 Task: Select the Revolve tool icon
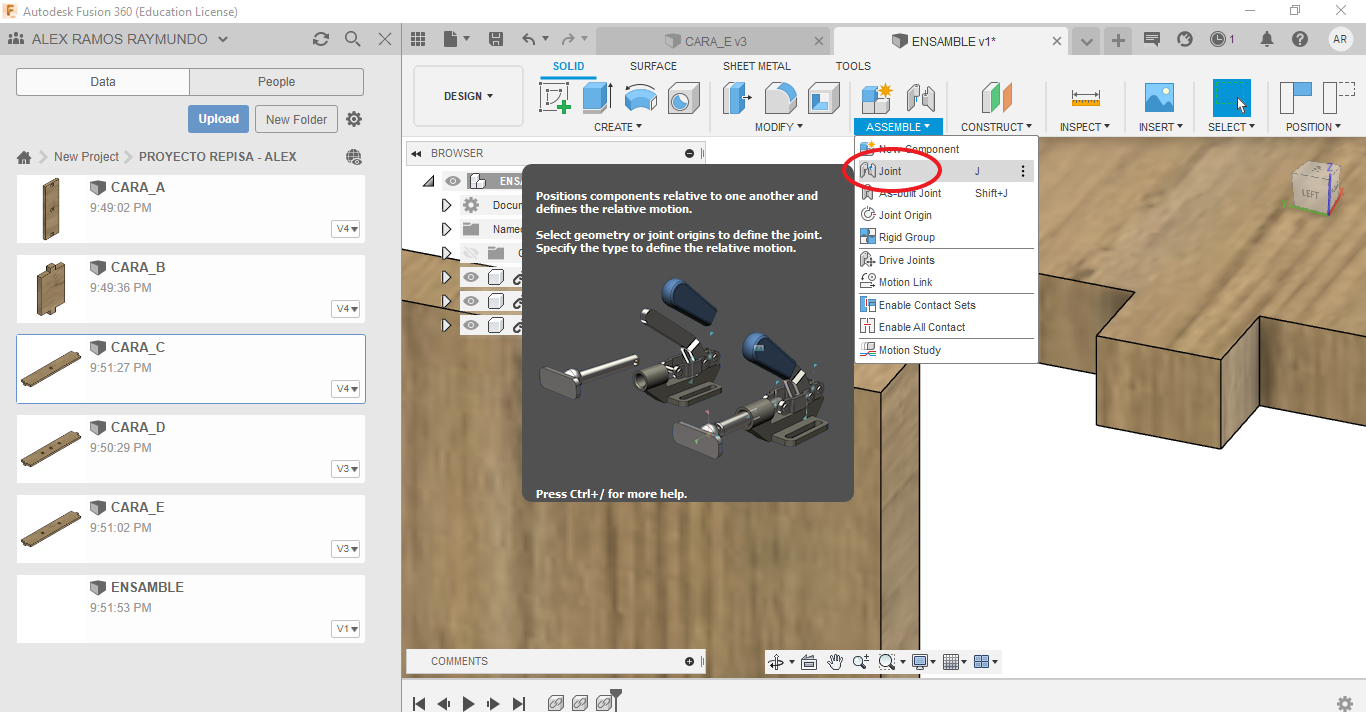(640, 98)
